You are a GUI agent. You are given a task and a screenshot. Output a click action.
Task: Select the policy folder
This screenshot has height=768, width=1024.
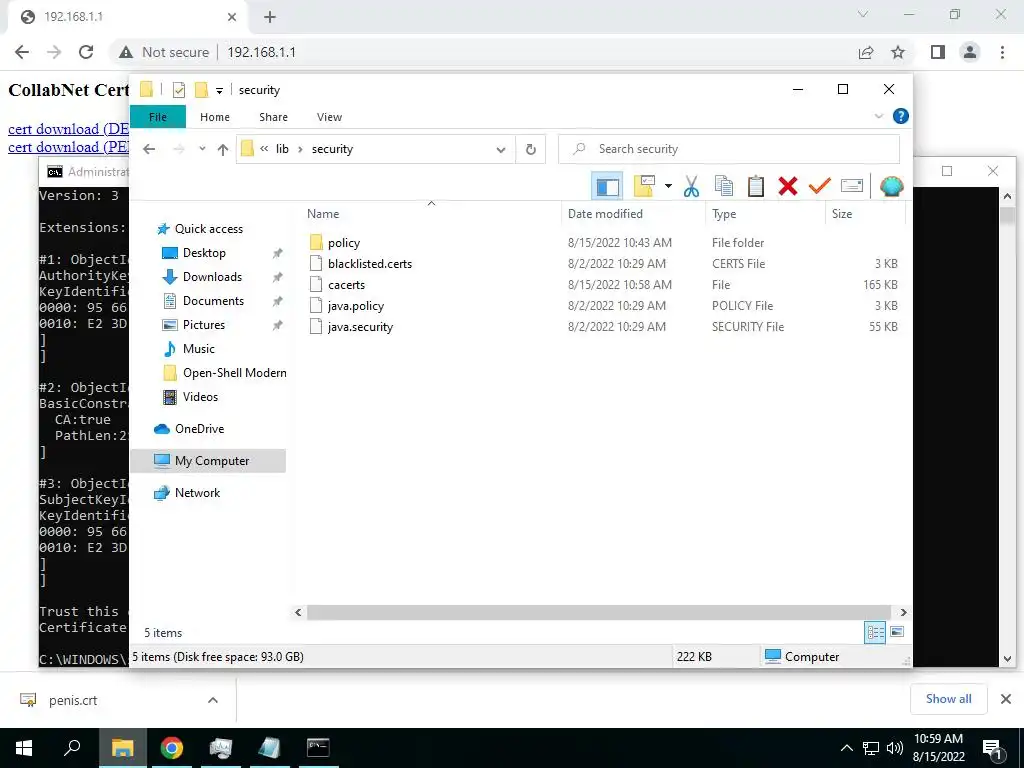coord(344,243)
